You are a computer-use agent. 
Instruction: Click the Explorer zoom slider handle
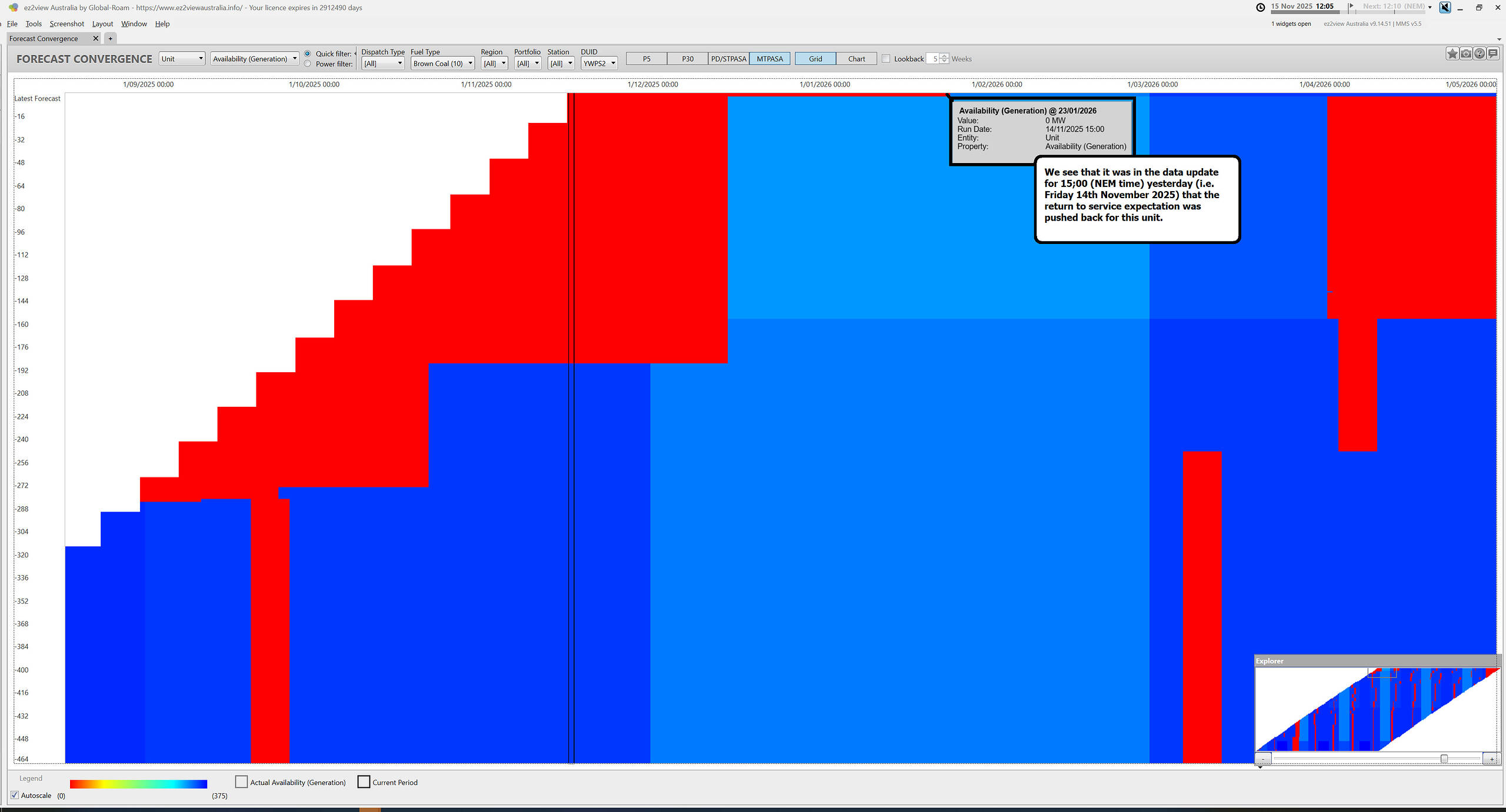click(1444, 759)
